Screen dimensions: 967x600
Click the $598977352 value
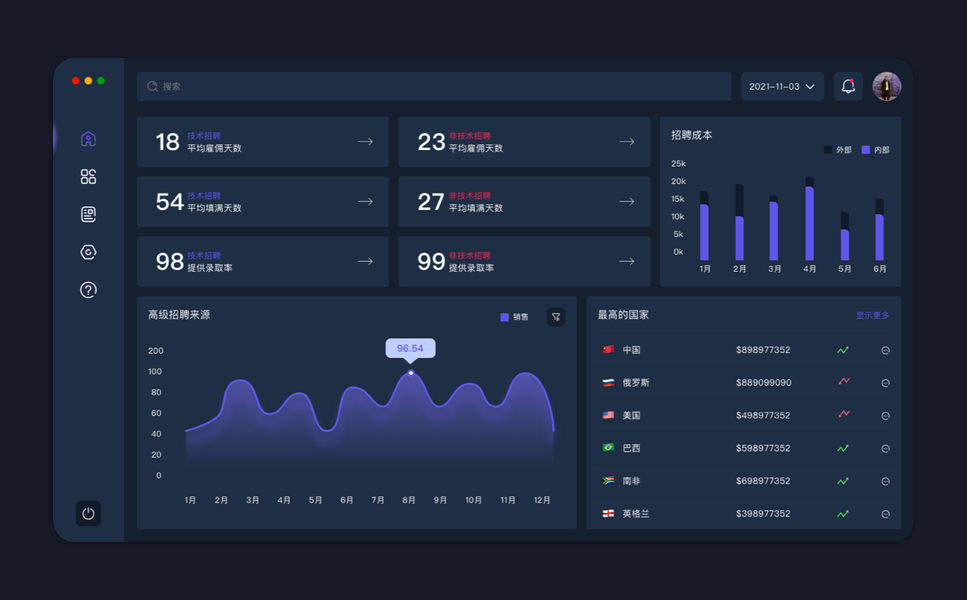[x=763, y=448]
